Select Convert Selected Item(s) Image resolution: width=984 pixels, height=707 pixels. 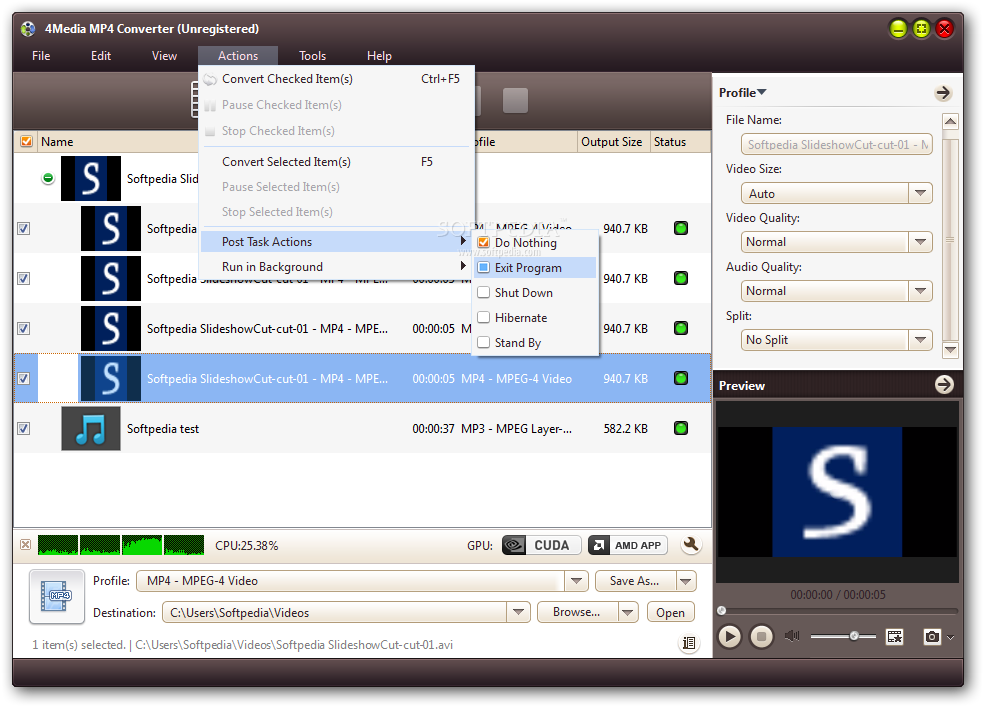click(337, 162)
